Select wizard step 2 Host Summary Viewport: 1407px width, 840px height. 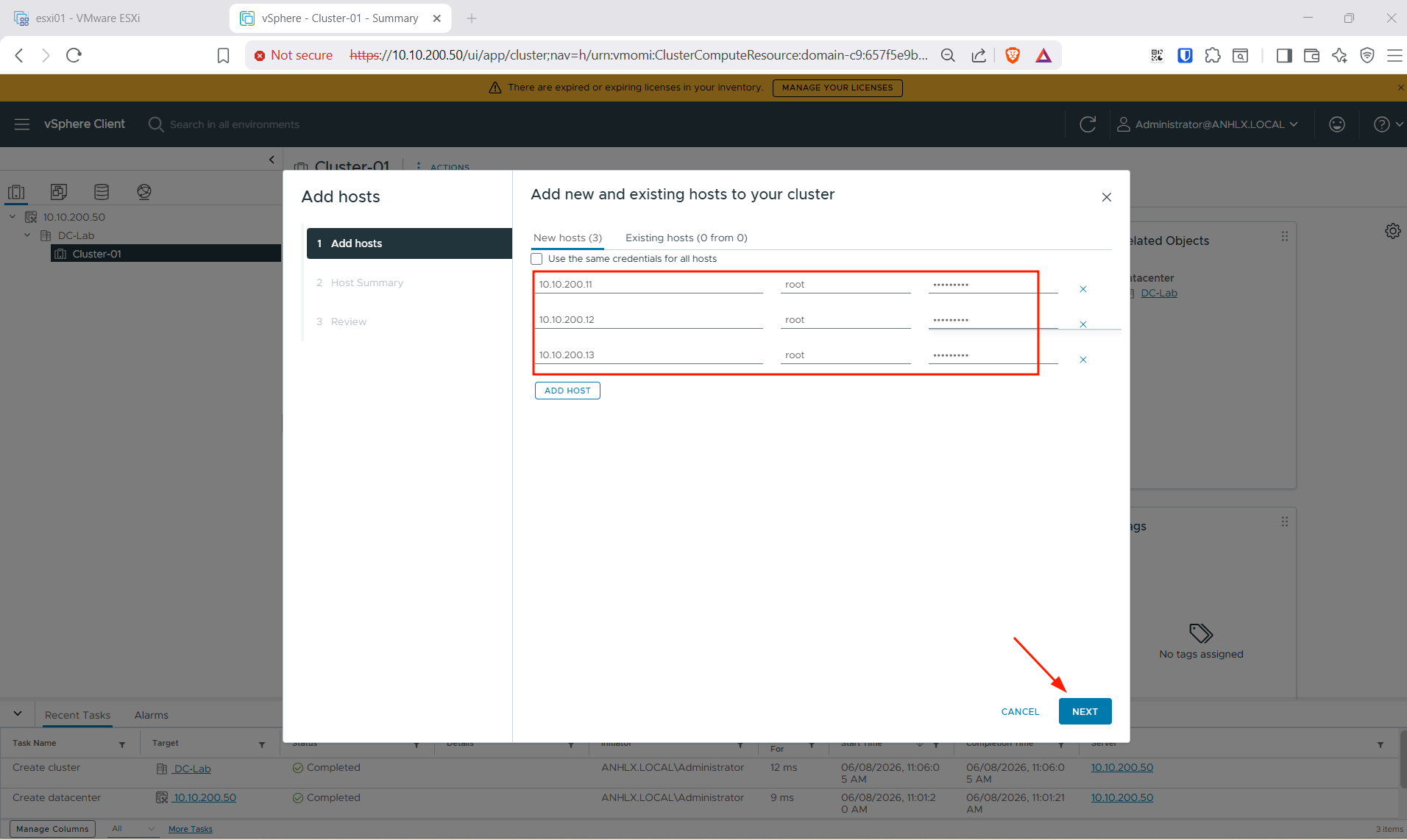coord(360,282)
